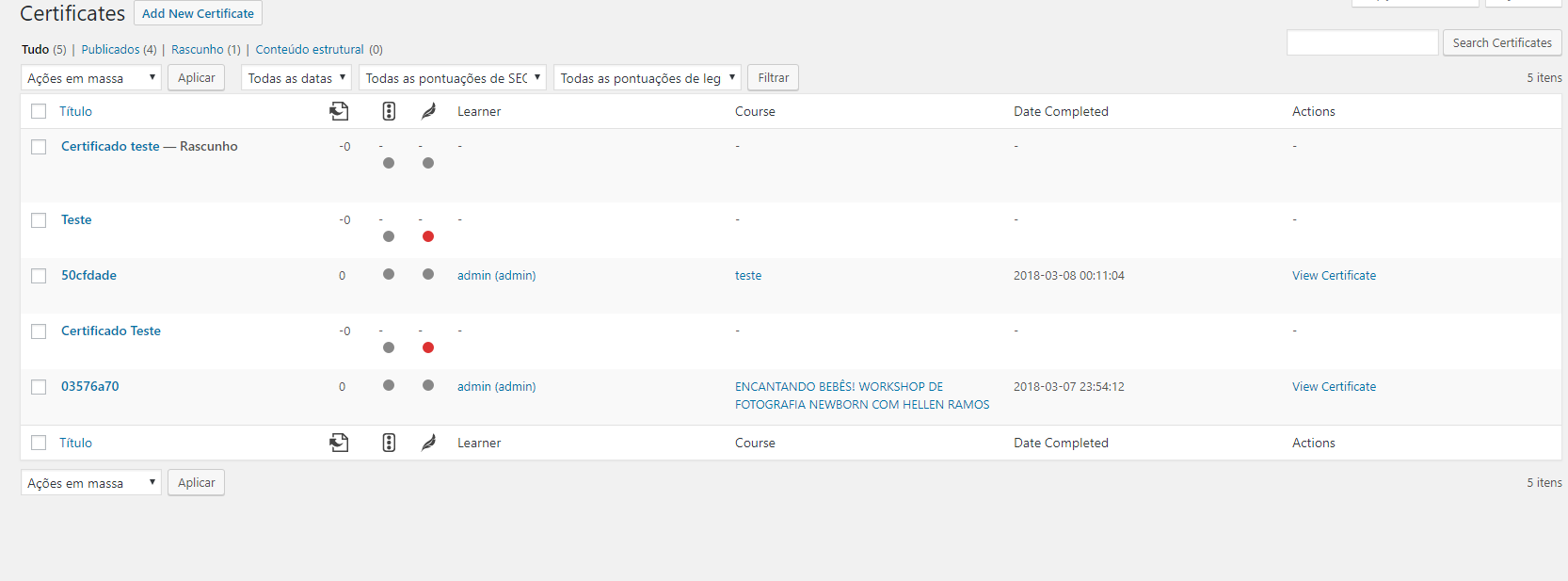1568x581 pixels.
Task: Open top Ações em massa dropdown
Action: (x=91, y=78)
